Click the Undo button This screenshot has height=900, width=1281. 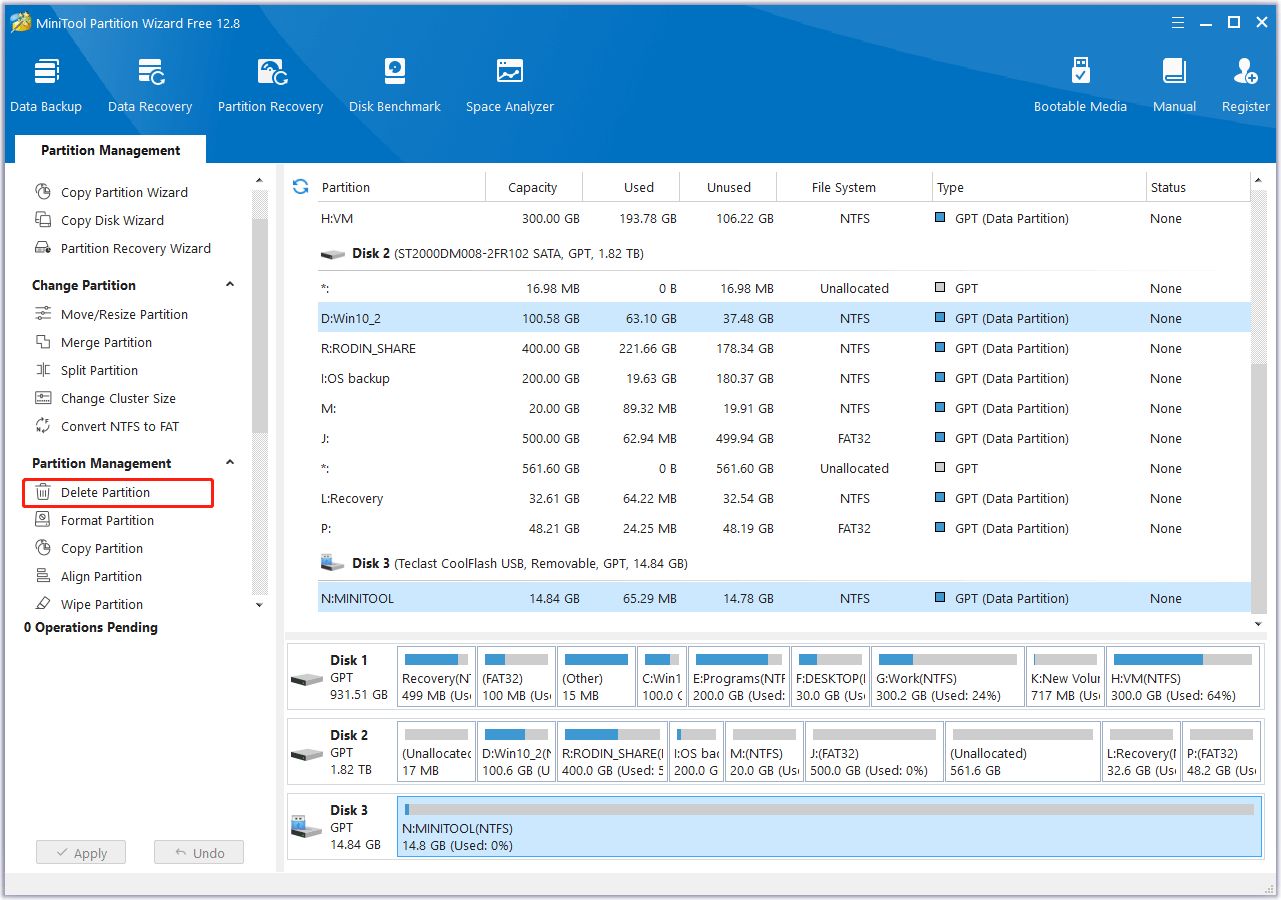[199, 853]
